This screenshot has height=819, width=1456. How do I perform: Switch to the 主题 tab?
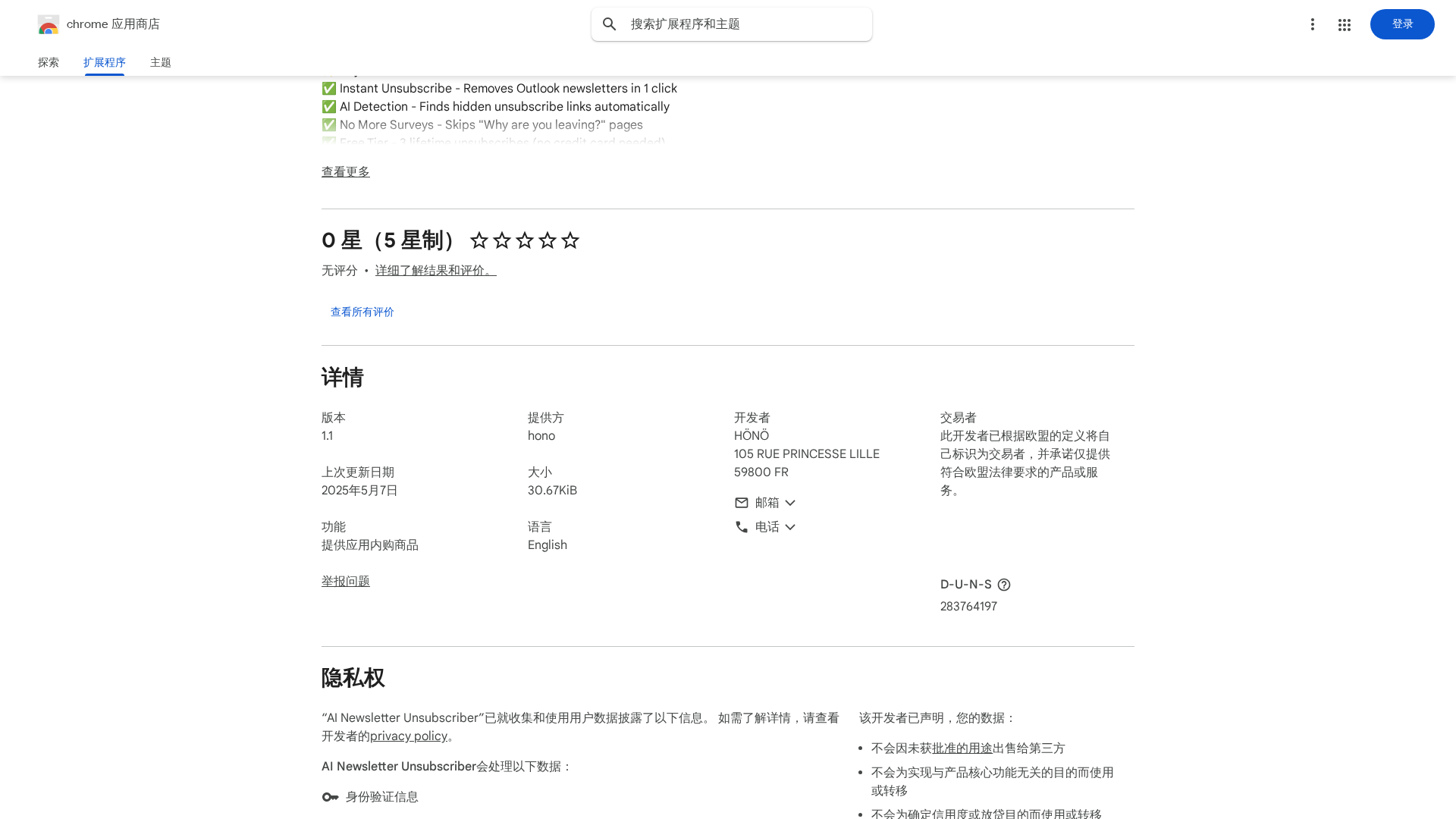point(161,62)
